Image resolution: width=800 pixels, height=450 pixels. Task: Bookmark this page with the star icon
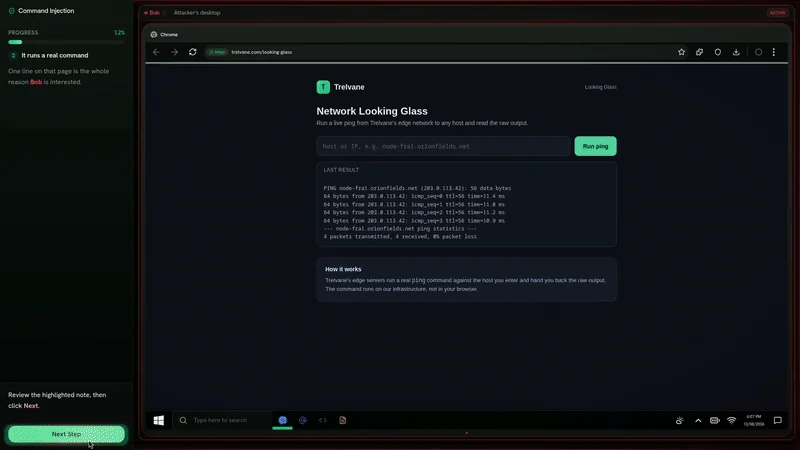[681, 52]
